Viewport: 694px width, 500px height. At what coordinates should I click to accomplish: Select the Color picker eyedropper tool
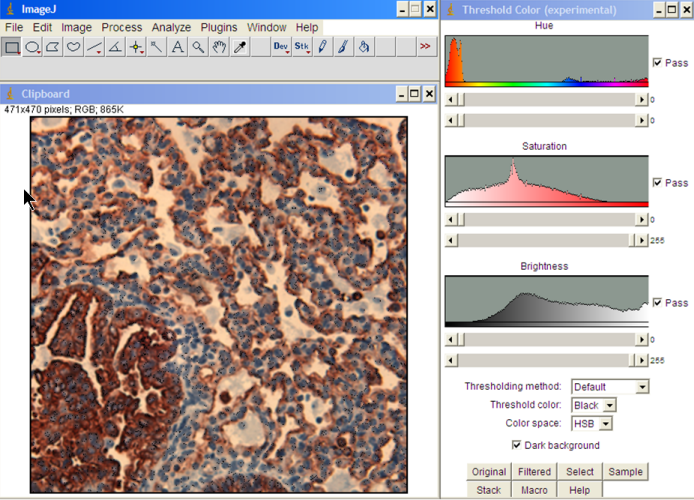[x=240, y=47]
